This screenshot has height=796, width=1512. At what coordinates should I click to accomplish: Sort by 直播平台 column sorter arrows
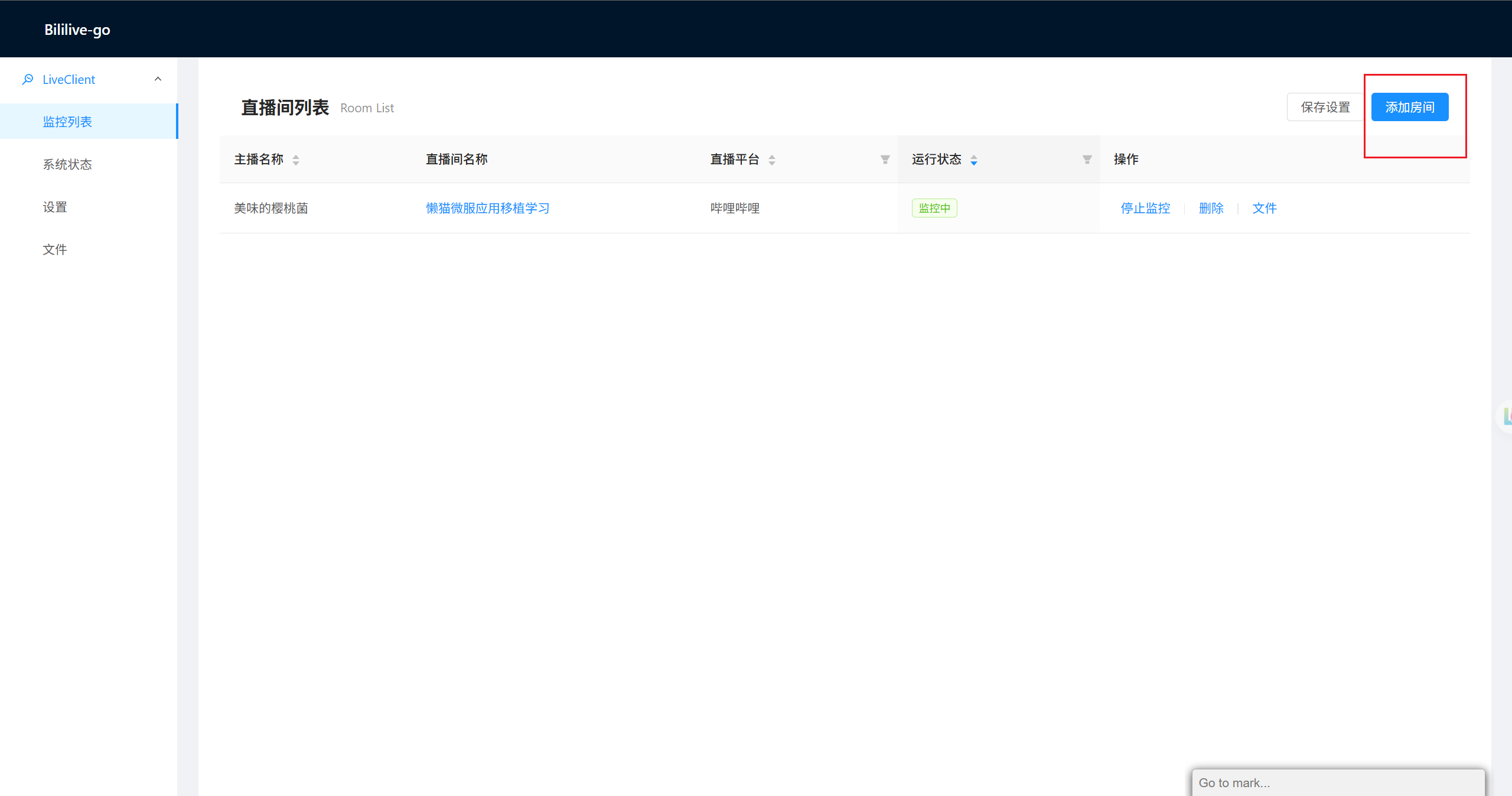tap(772, 160)
